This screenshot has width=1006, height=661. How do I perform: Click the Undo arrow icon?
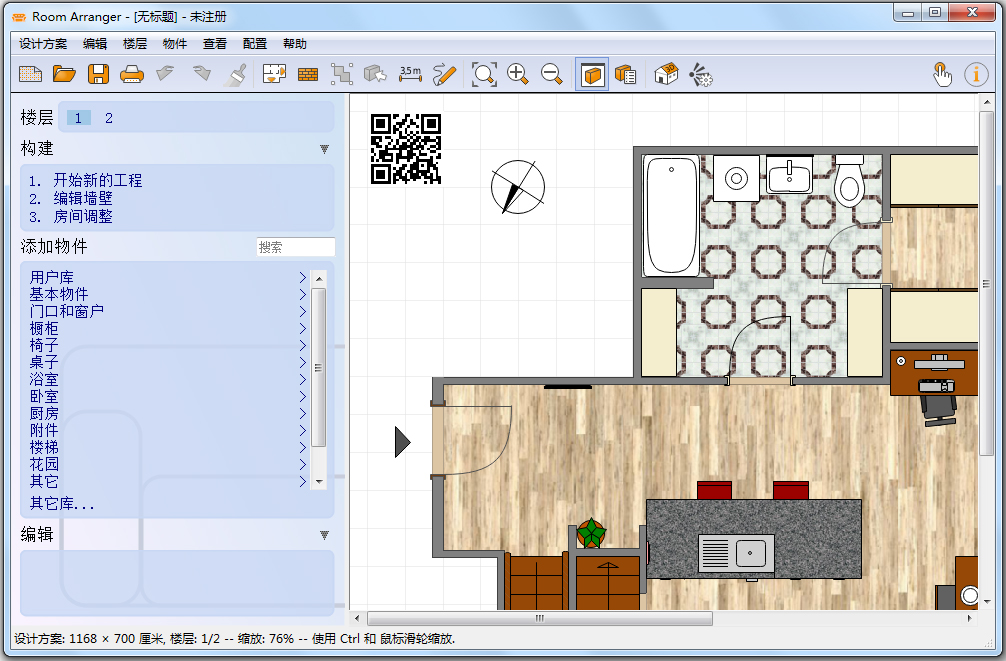166,74
